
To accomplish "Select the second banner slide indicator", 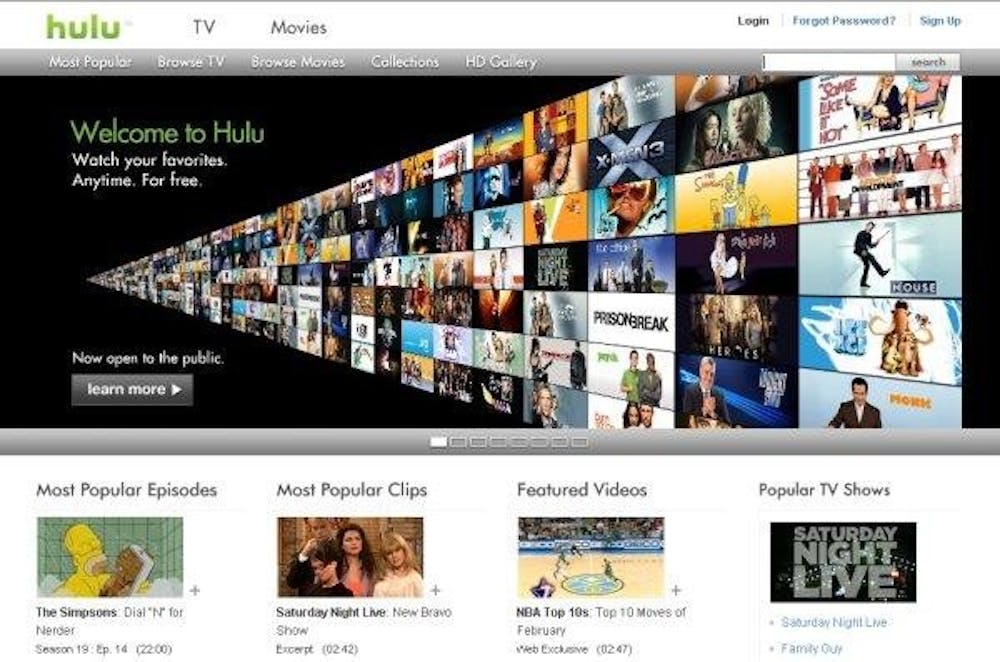I will click(x=458, y=442).
